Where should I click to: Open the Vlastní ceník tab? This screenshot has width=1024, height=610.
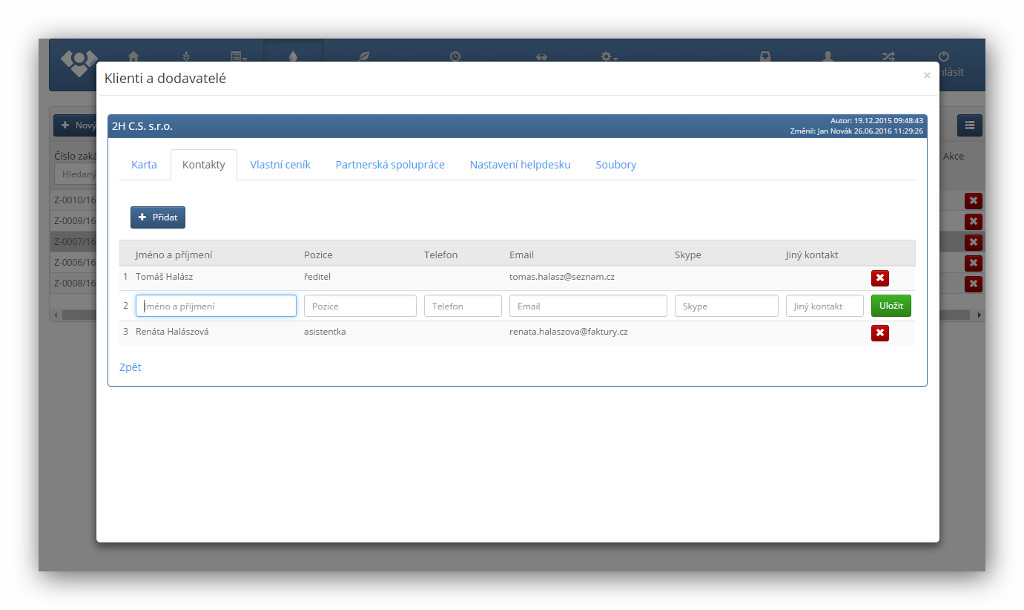(x=280, y=165)
